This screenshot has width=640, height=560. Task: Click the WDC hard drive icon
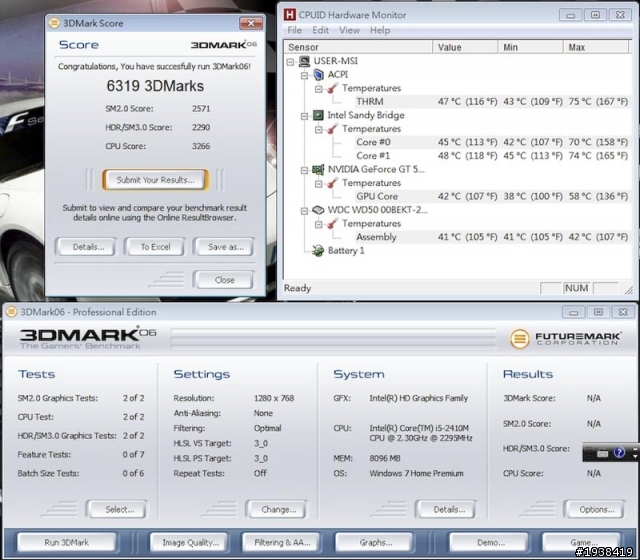point(318,210)
